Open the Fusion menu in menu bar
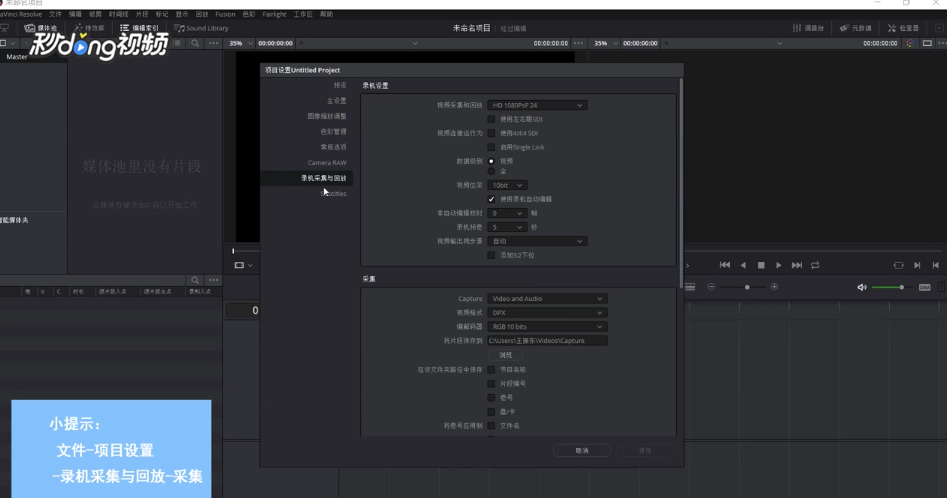The width and height of the screenshot is (947, 498). [225, 14]
